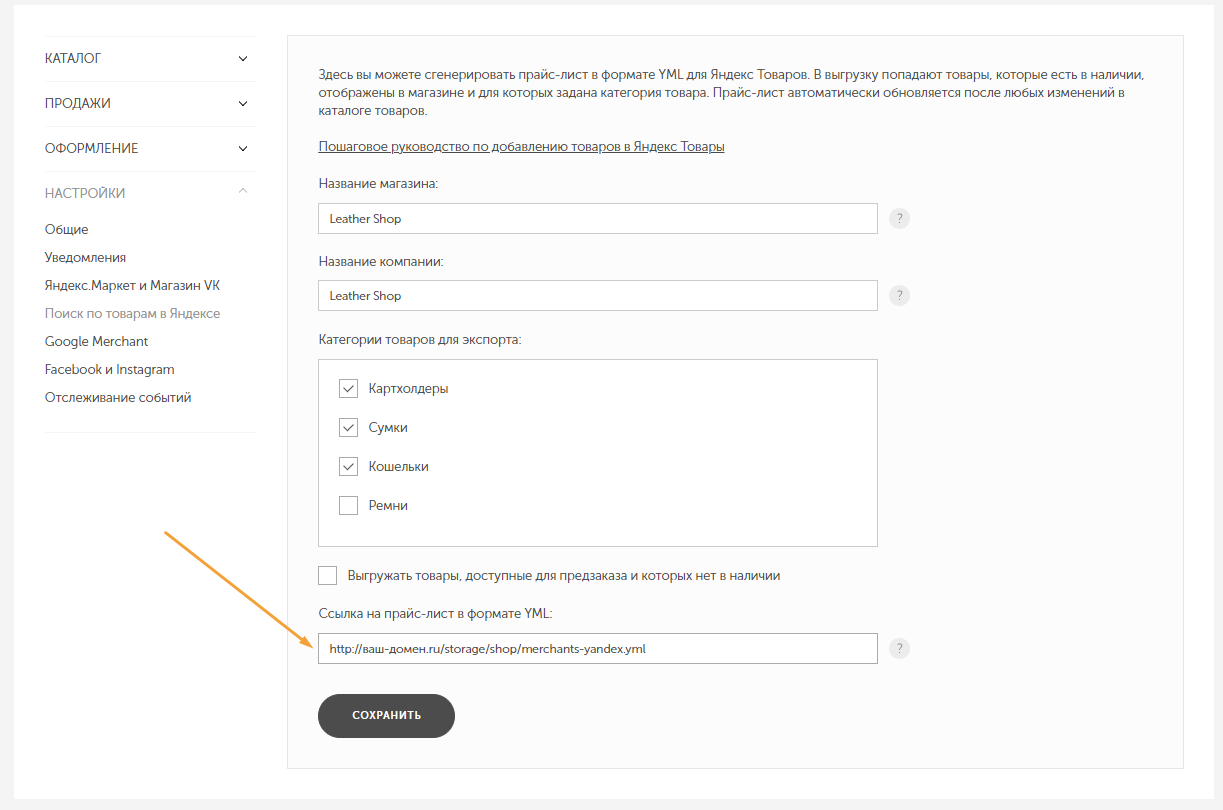
Task: Click the НАСТРОЙКИ section heading
Action: click(85, 193)
